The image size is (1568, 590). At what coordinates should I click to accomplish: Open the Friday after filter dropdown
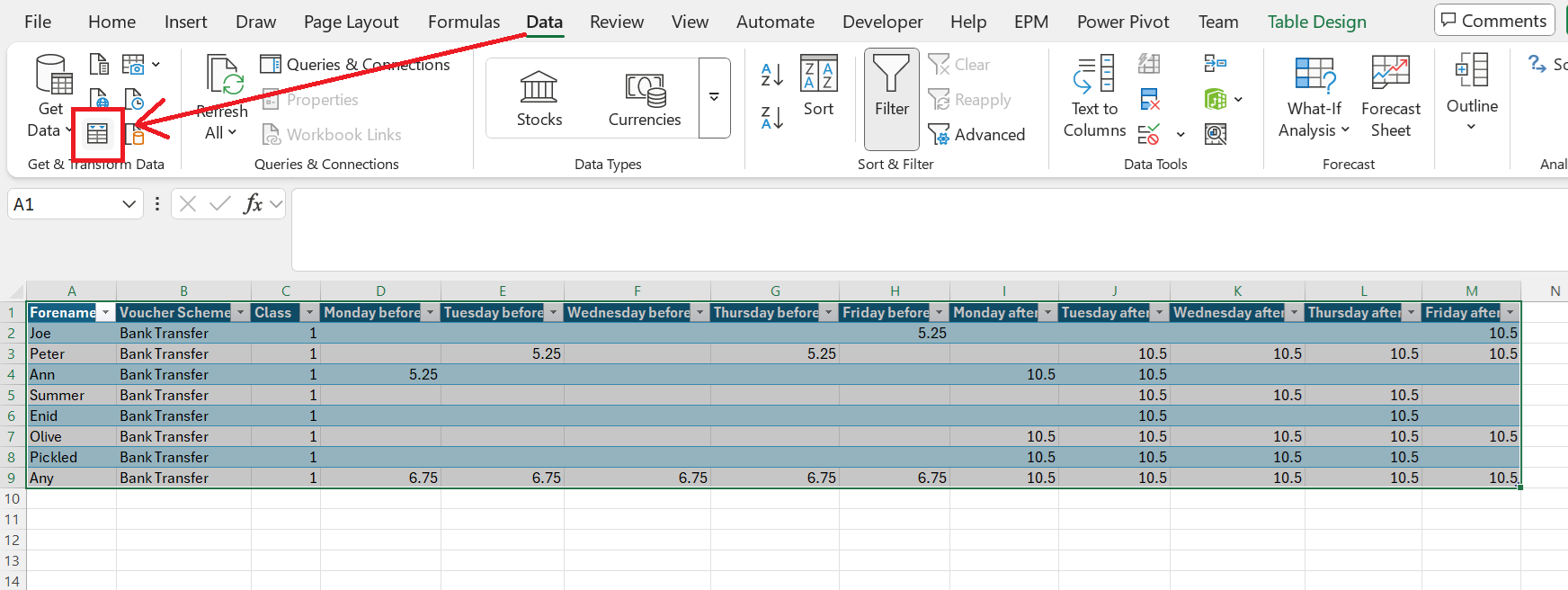pos(1510,313)
